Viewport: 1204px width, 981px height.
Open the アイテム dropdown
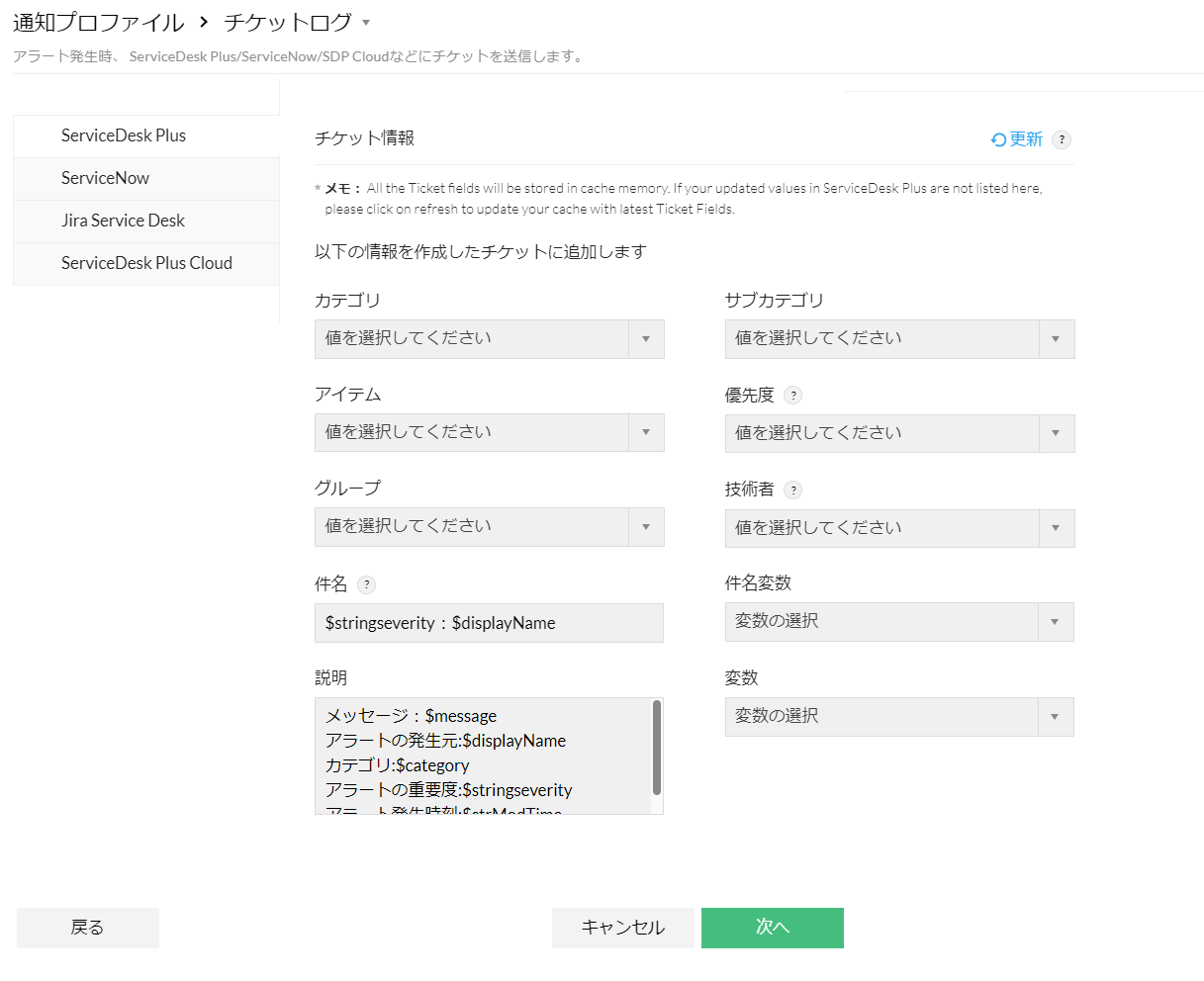pyautogui.click(x=489, y=432)
